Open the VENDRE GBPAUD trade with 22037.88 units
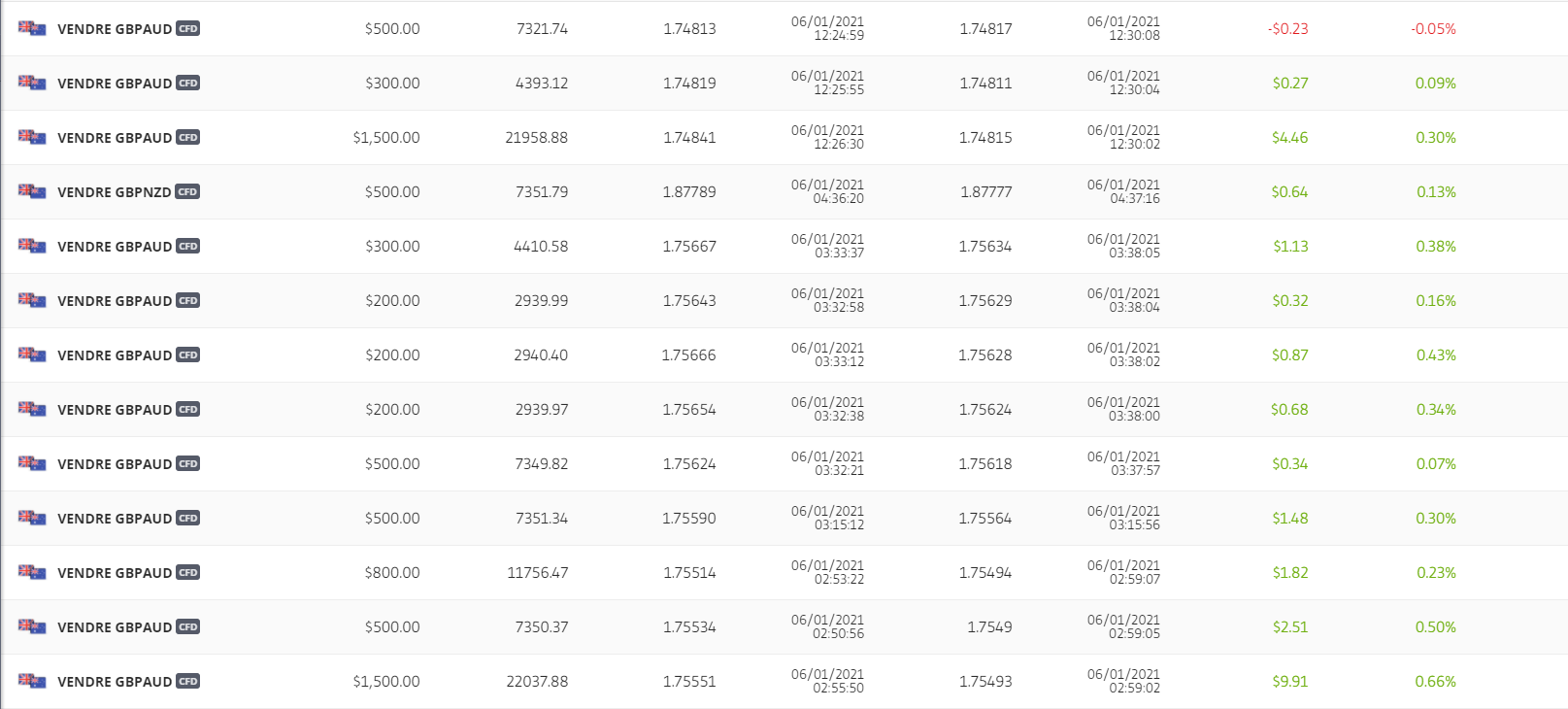Screen dimensions: 1568x709 [x=114, y=682]
